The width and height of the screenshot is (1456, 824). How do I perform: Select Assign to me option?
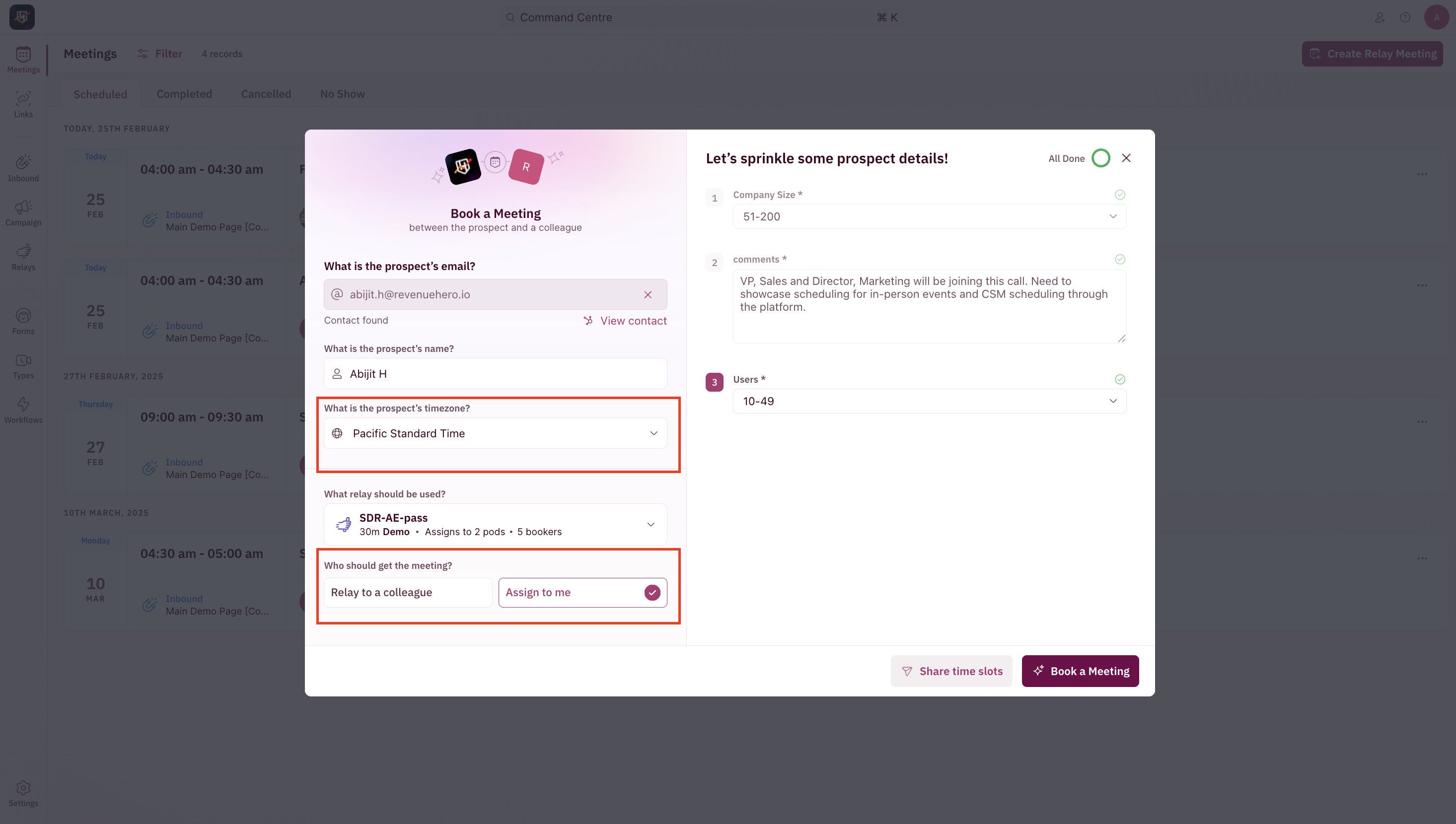(x=582, y=593)
